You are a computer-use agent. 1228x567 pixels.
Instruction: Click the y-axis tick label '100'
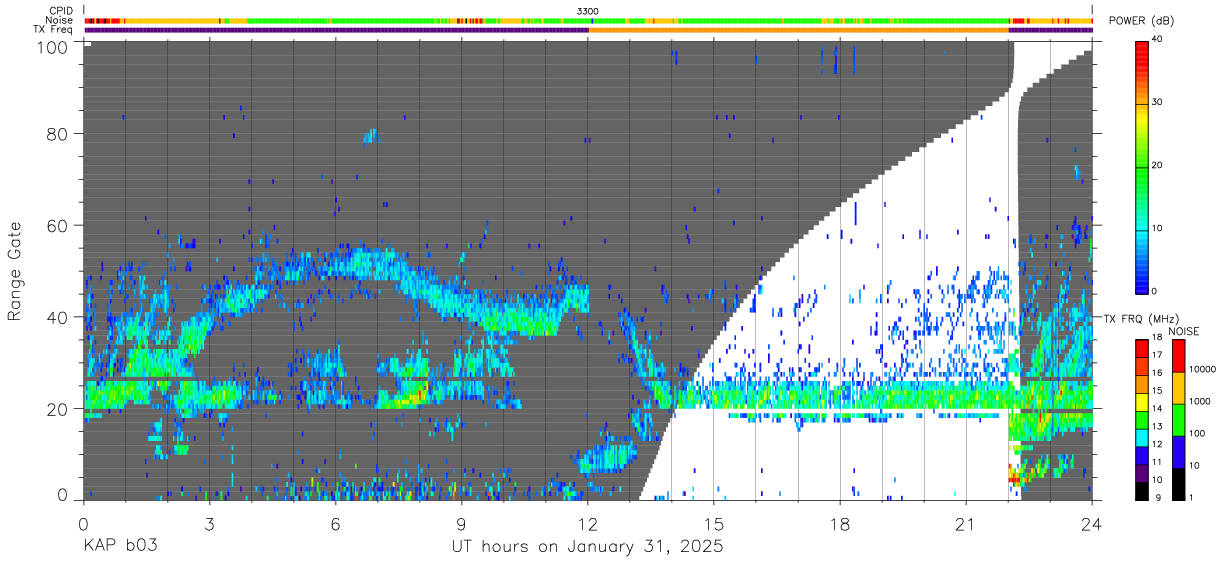coord(52,47)
